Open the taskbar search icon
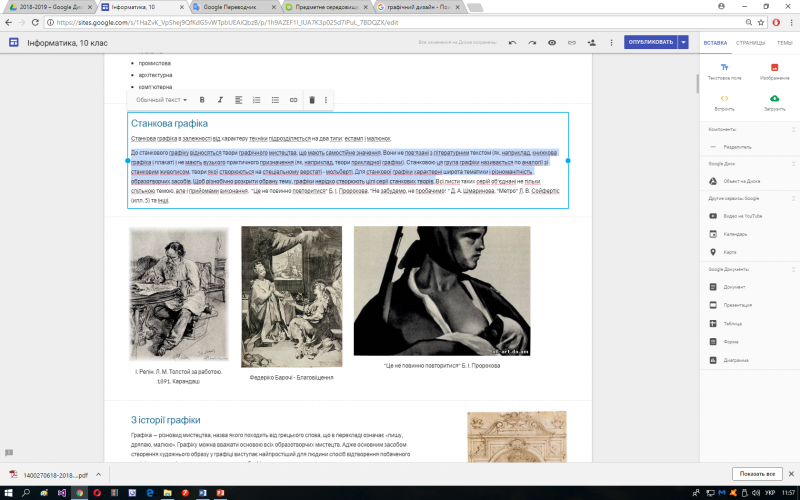Viewport: 800px width, 500px height. point(26,493)
